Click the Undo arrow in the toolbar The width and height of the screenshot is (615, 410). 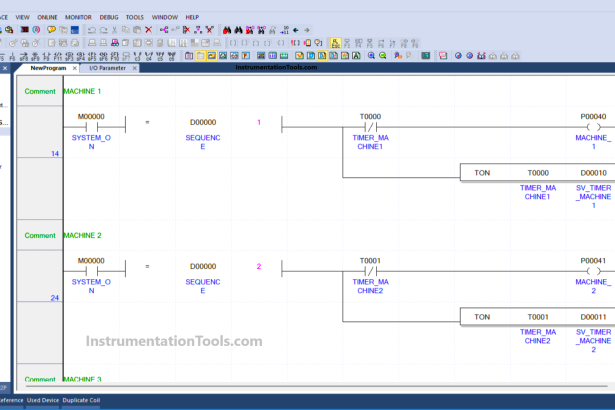[x=90, y=30]
